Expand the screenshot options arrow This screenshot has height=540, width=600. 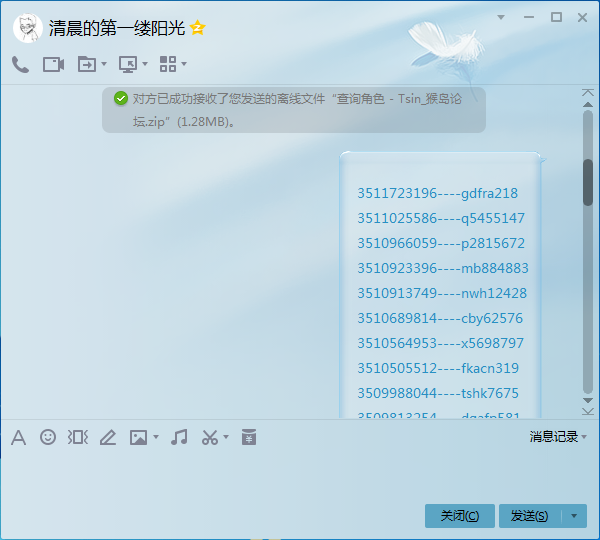click(x=226, y=437)
